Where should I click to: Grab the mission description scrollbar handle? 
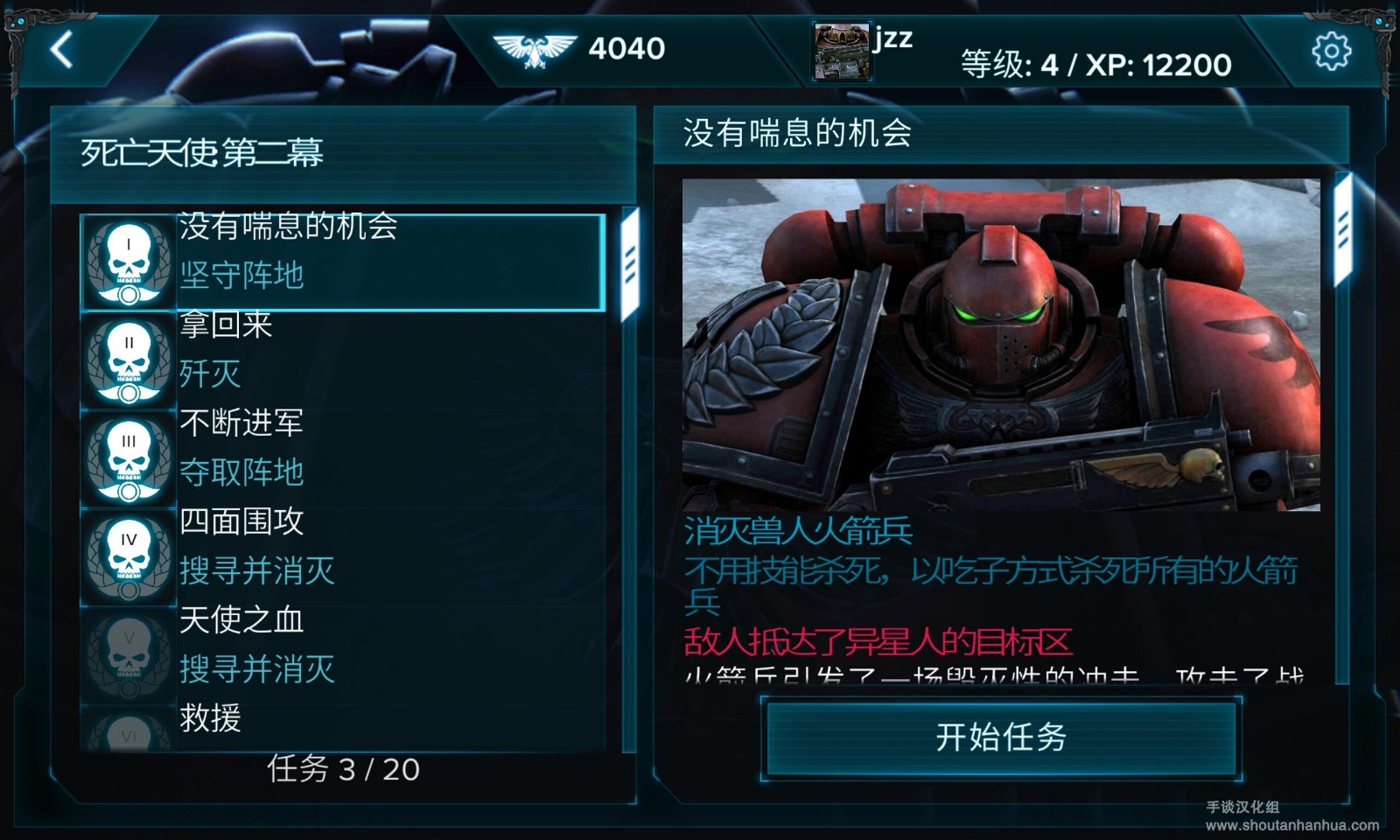click(1343, 230)
